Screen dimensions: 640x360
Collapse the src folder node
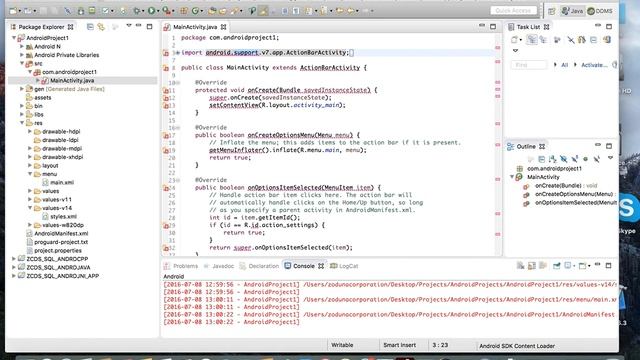[22, 64]
